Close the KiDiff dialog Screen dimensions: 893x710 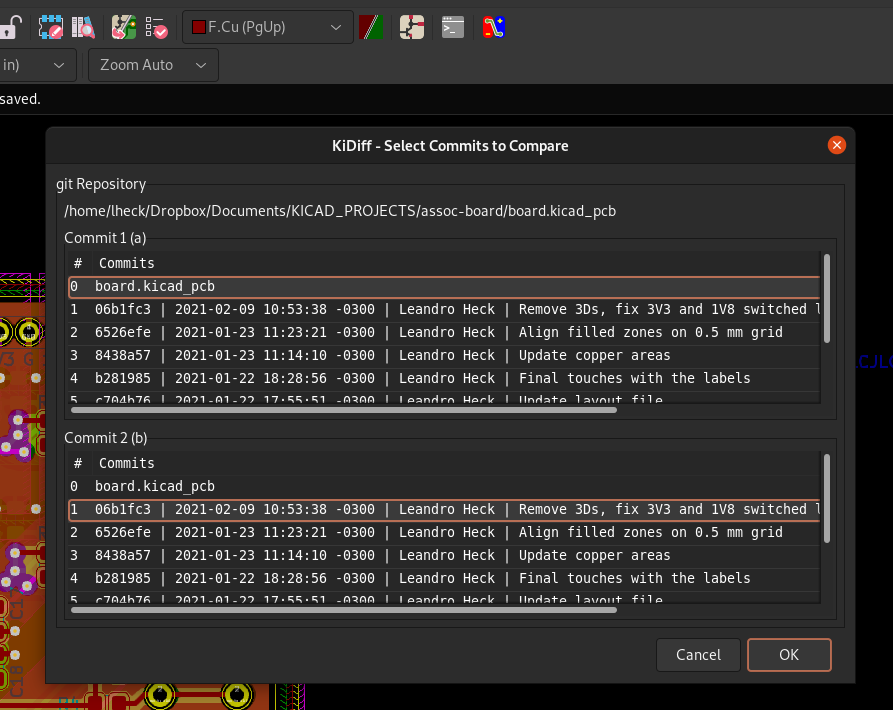837,145
